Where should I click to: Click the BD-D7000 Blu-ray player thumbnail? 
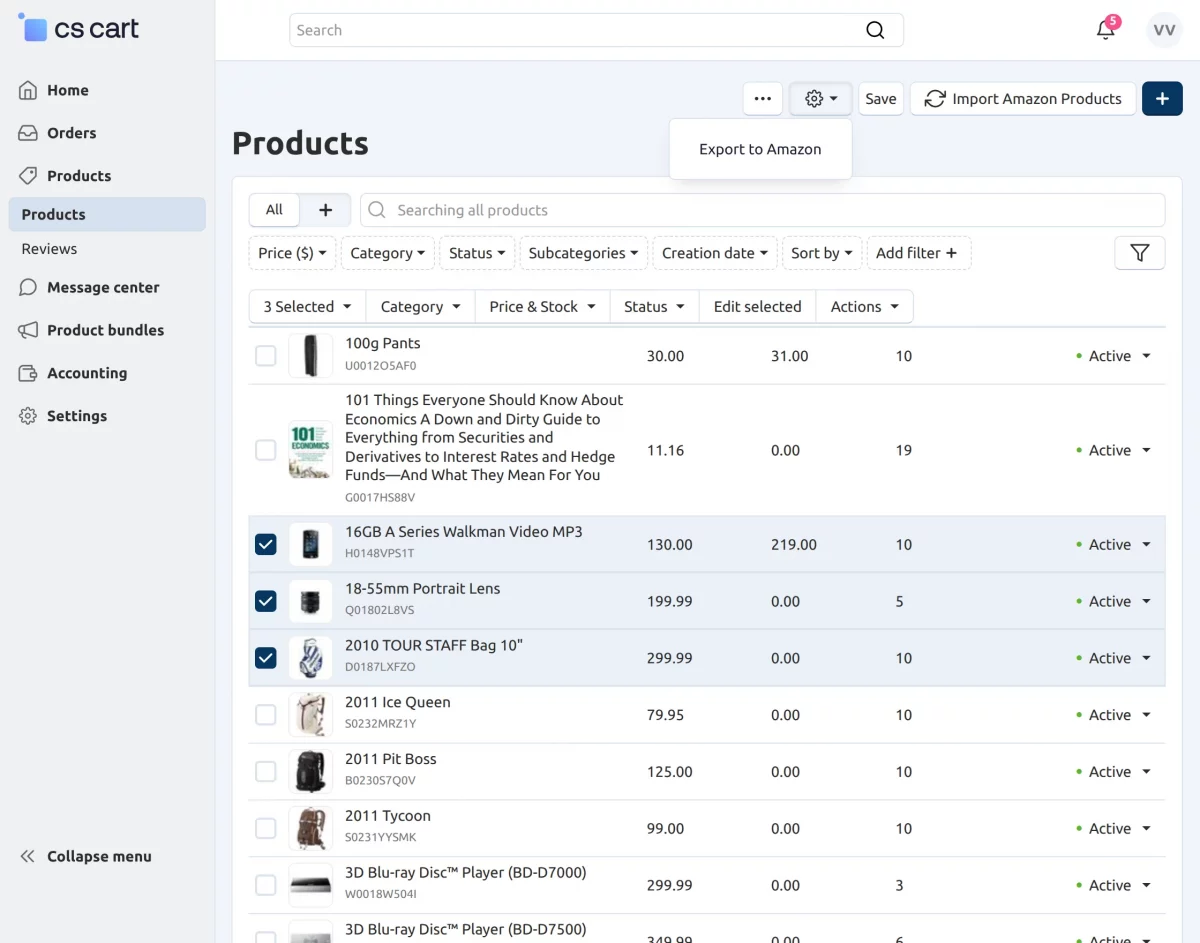(310, 885)
